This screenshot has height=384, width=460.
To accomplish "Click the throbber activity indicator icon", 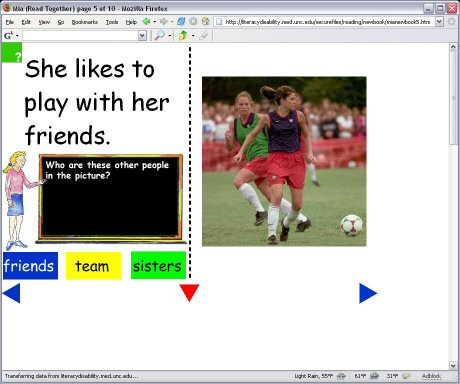I will pyautogui.click(x=451, y=22).
